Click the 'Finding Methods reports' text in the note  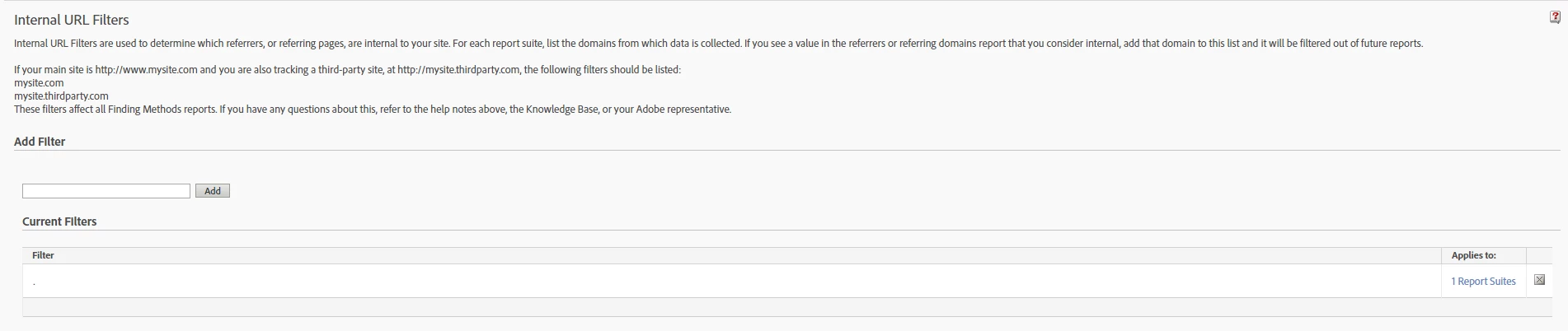click(x=162, y=110)
